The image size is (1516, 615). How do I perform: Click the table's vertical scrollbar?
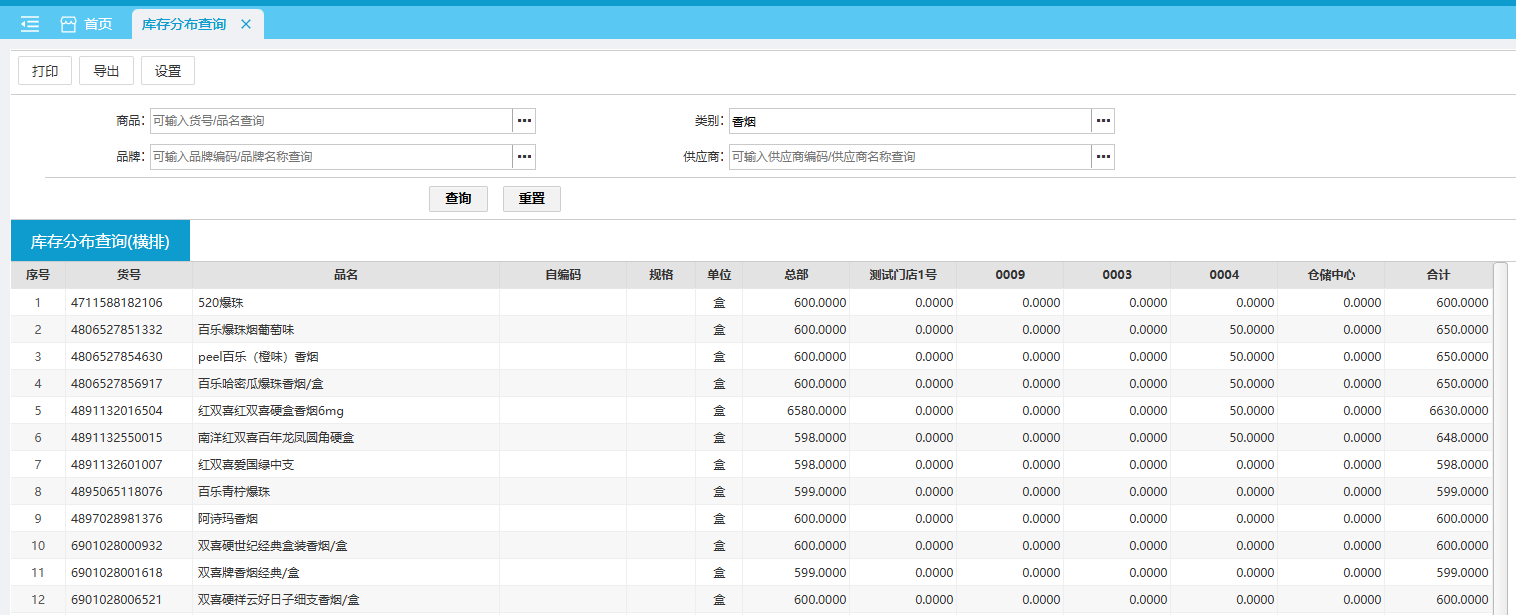click(x=1500, y=440)
